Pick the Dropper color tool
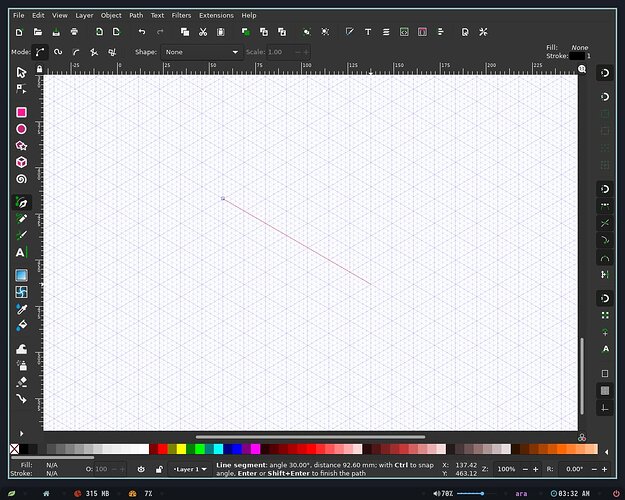Image resolution: width=625 pixels, height=500 pixels. point(22,309)
